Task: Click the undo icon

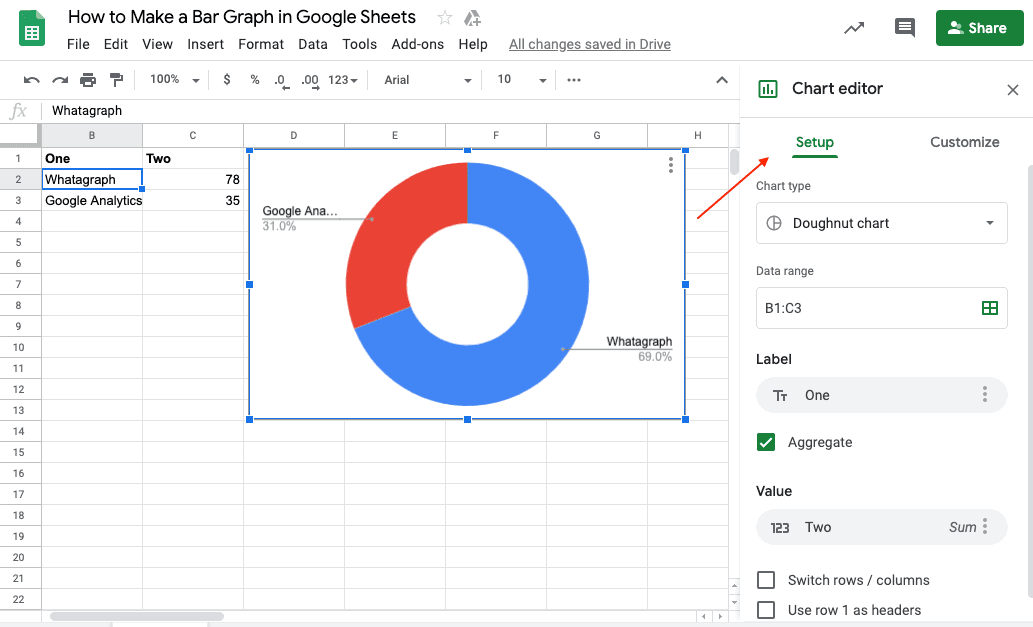Action: pos(31,79)
